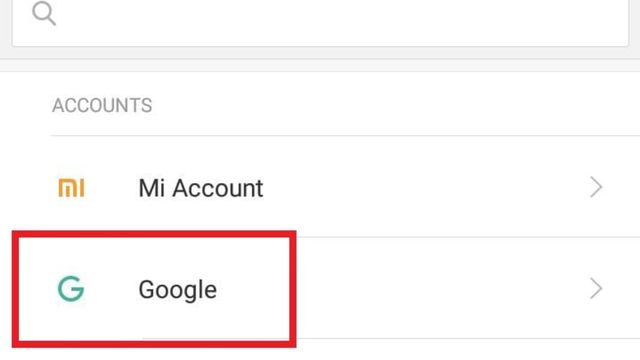Select the Google label text
This screenshot has height=360, width=640.
(x=178, y=290)
